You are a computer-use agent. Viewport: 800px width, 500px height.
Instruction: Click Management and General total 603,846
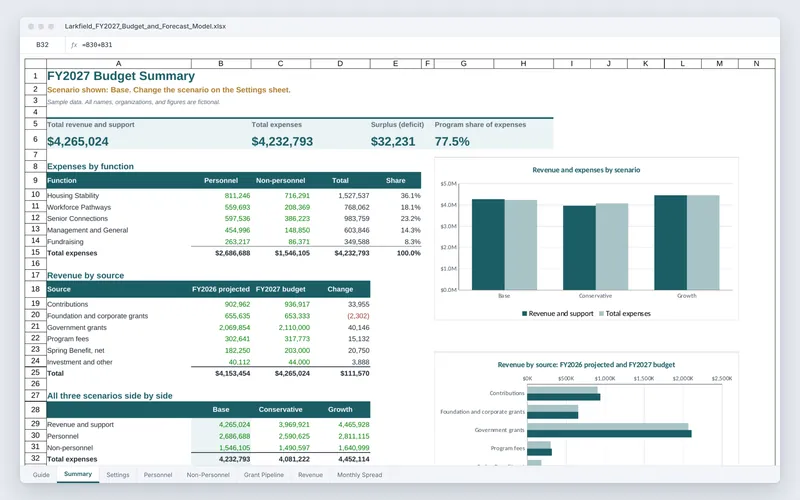click(356, 230)
